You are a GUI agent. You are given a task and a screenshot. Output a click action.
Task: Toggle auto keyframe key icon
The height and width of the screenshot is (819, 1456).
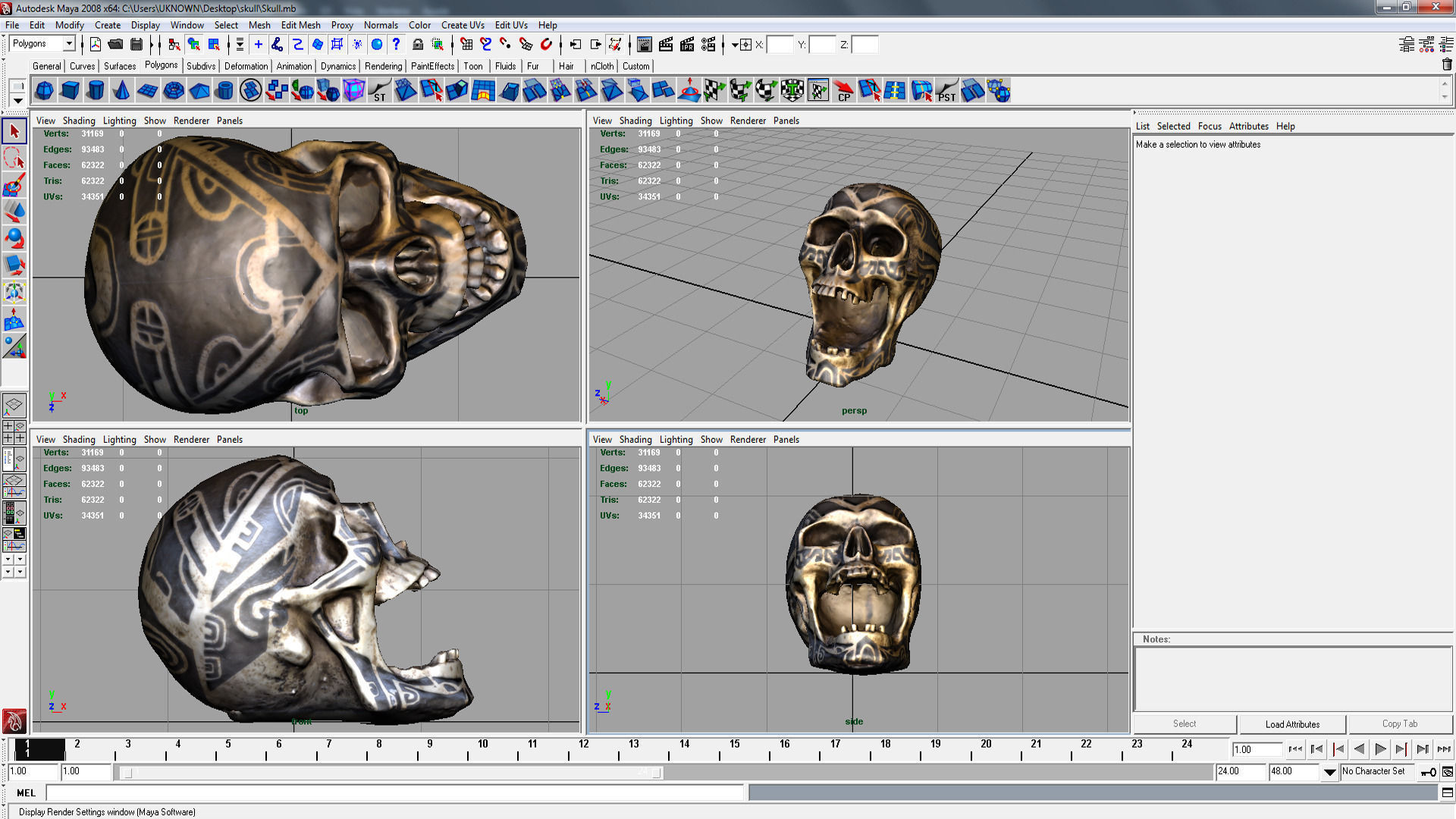pos(1428,772)
